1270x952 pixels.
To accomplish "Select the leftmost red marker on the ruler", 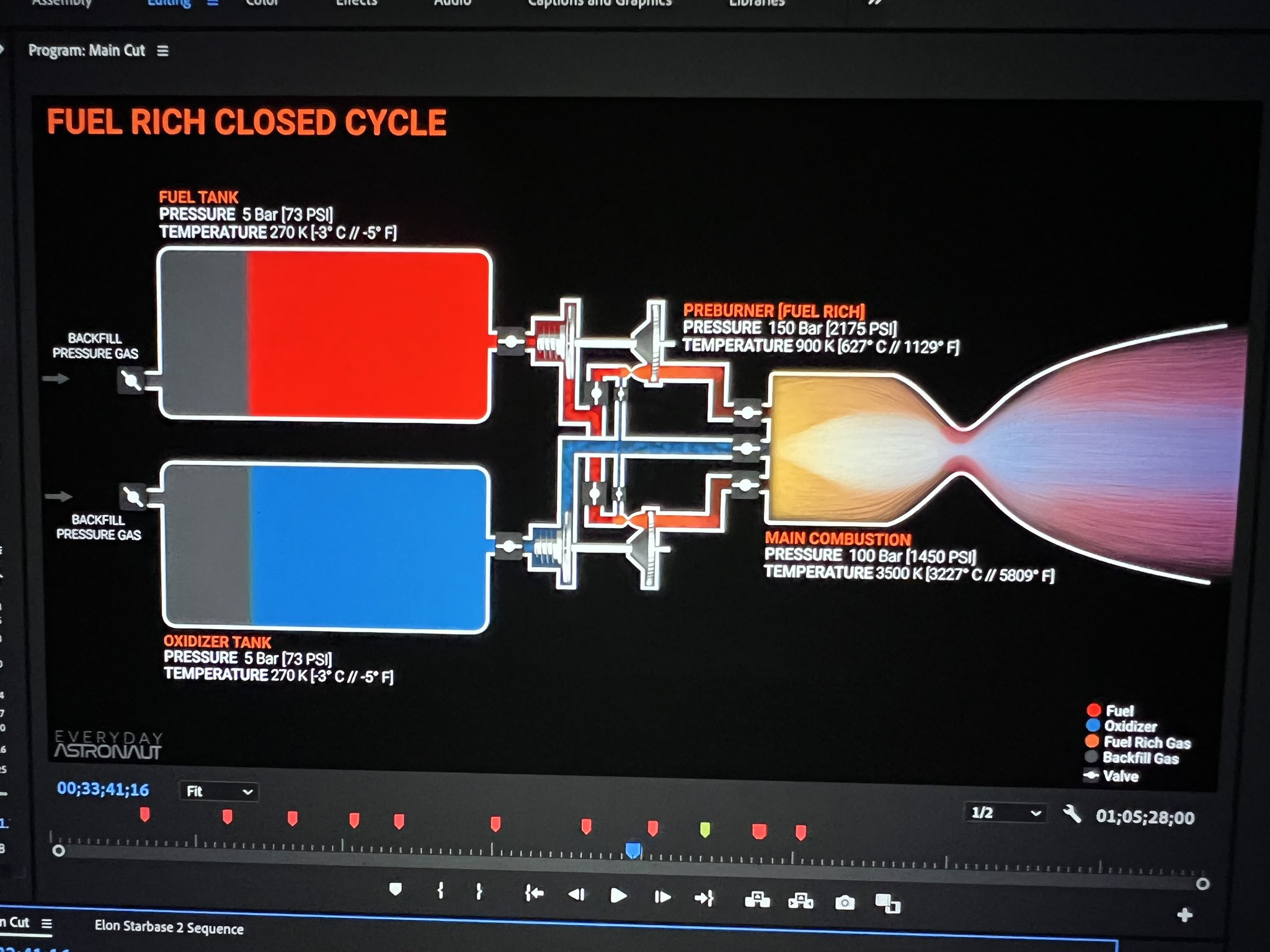I will (144, 814).
